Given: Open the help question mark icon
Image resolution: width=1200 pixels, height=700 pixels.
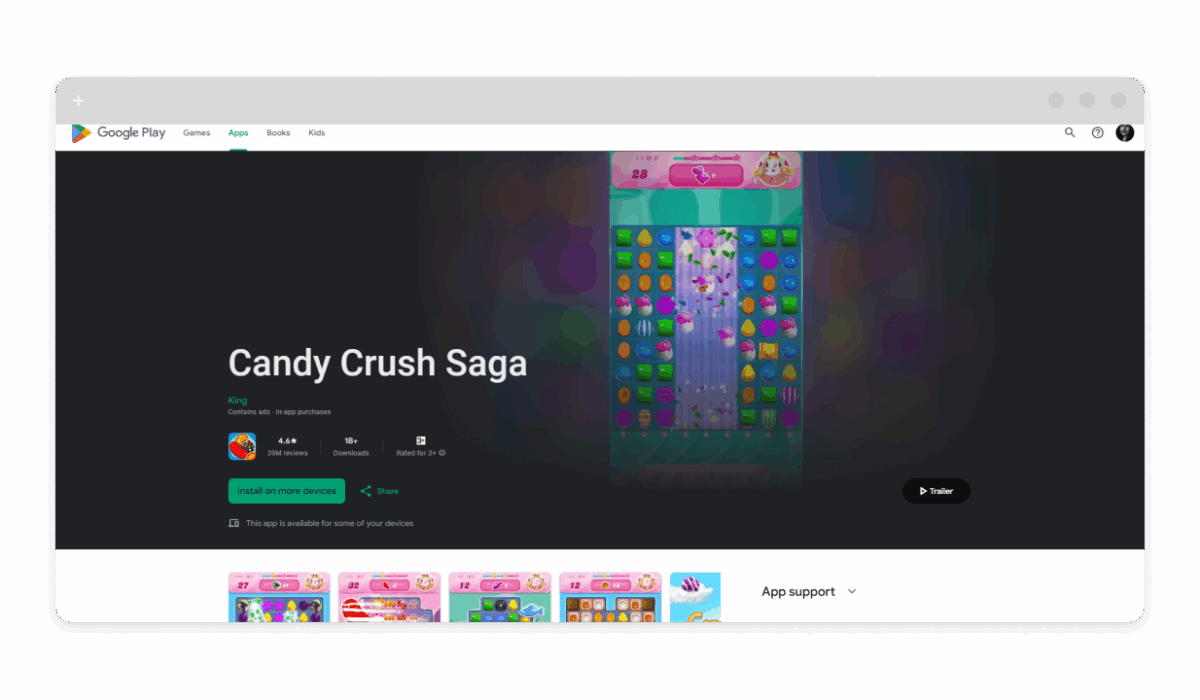Looking at the screenshot, I should (1097, 133).
